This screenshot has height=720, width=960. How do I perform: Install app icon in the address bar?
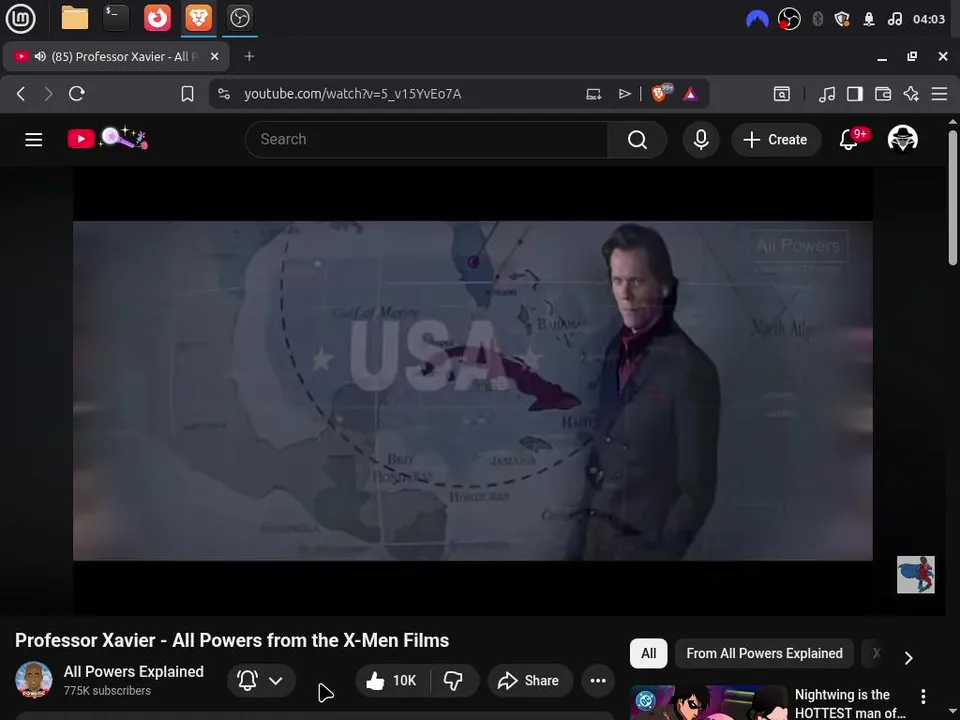point(594,94)
